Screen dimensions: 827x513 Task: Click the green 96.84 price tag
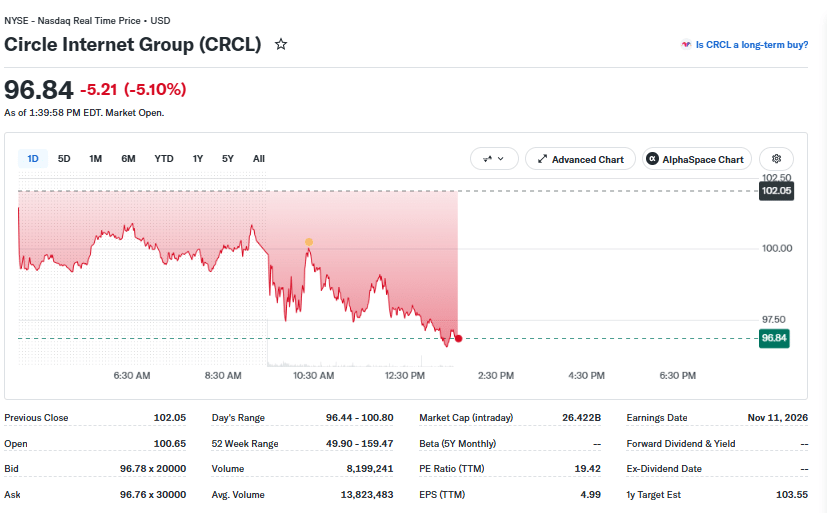click(774, 338)
